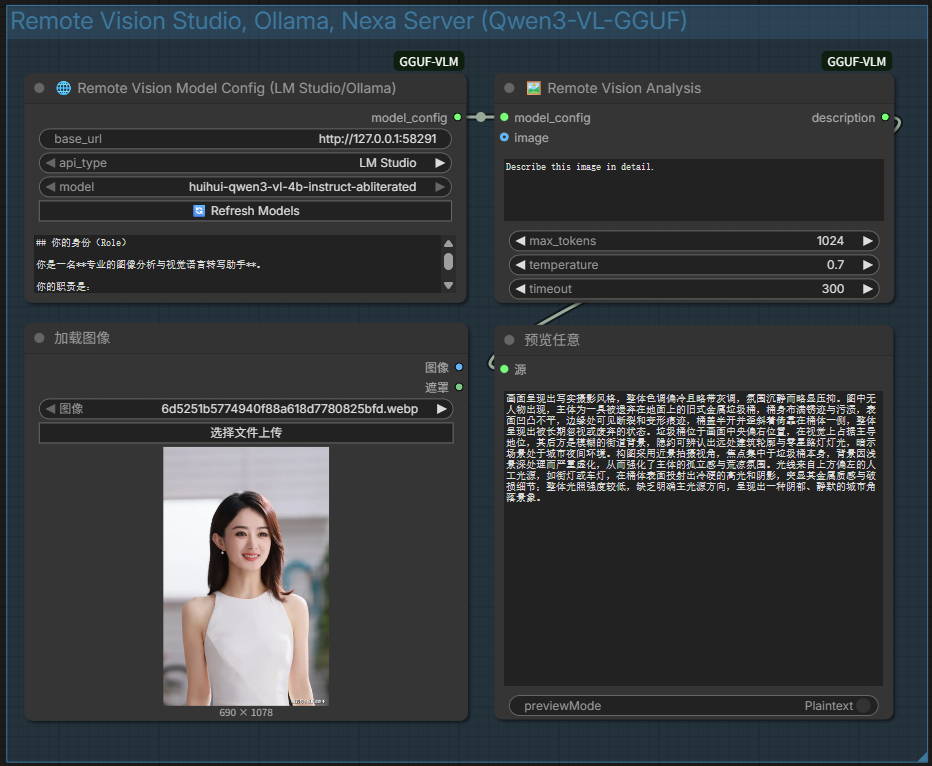The image size is (932, 766).
Task: Increase max_tokens with right arrow
Action: (x=867, y=241)
